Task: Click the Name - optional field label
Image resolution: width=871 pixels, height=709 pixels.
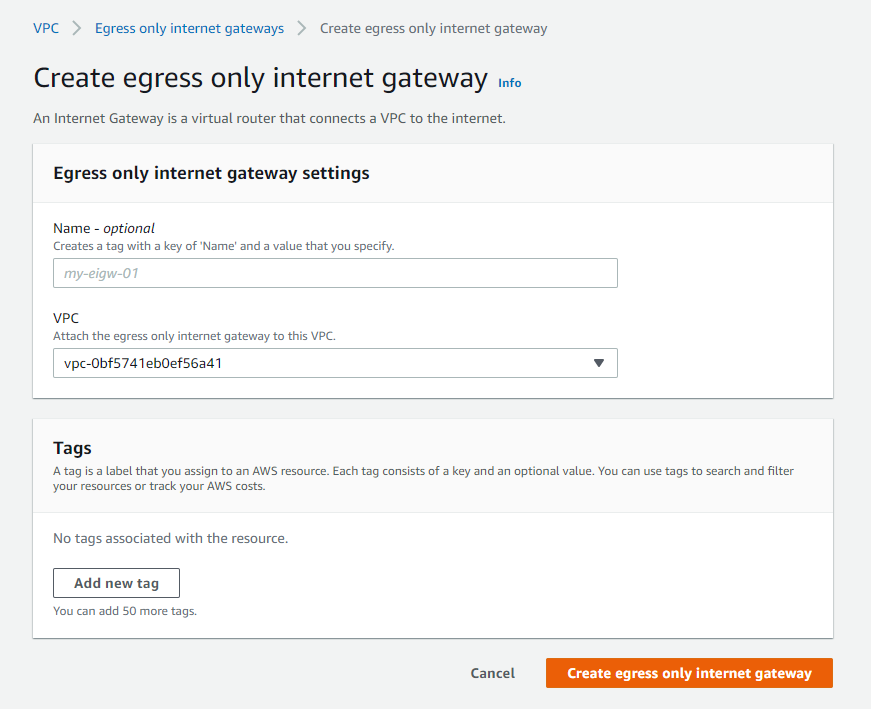Action: 104,228
